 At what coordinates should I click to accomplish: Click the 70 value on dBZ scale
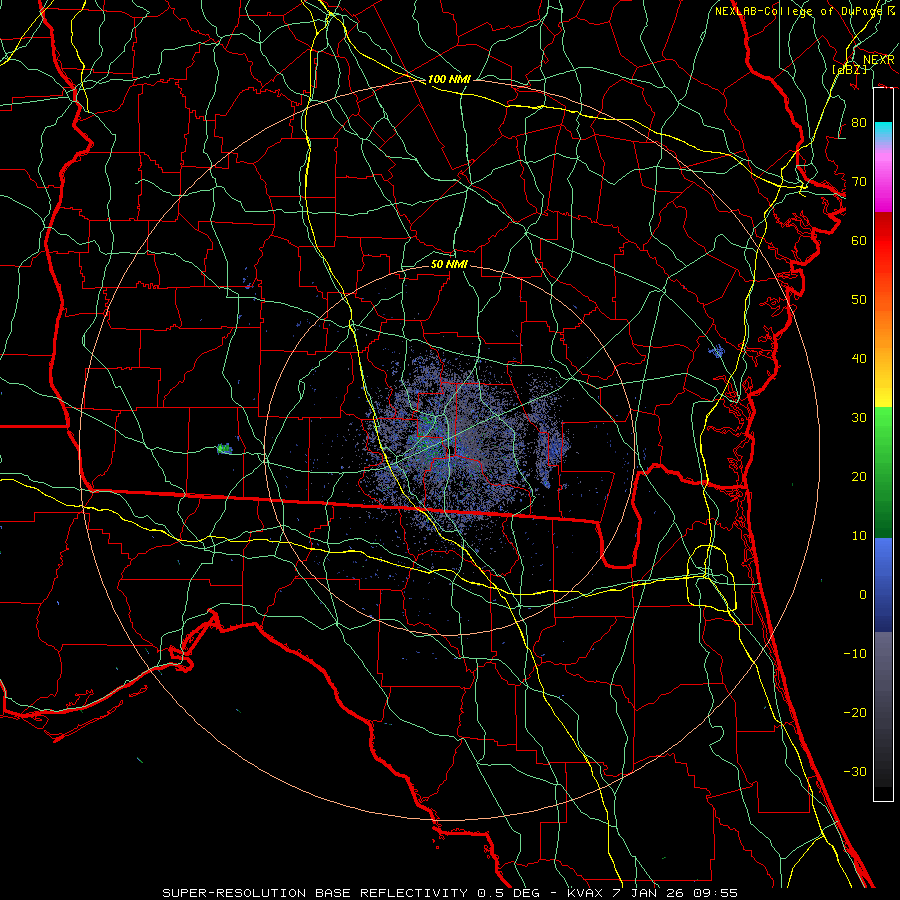(859, 182)
